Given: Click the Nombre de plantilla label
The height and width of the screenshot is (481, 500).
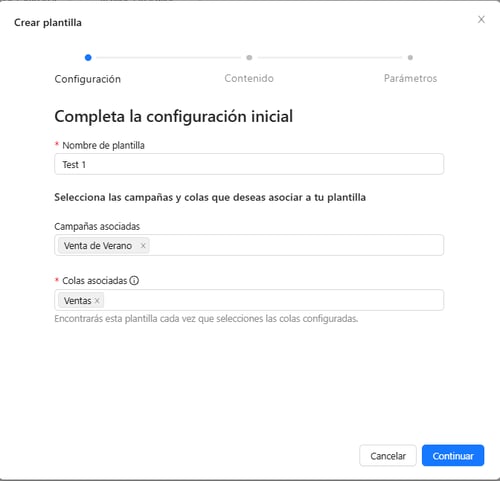Looking at the screenshot, I should point(103,146).
